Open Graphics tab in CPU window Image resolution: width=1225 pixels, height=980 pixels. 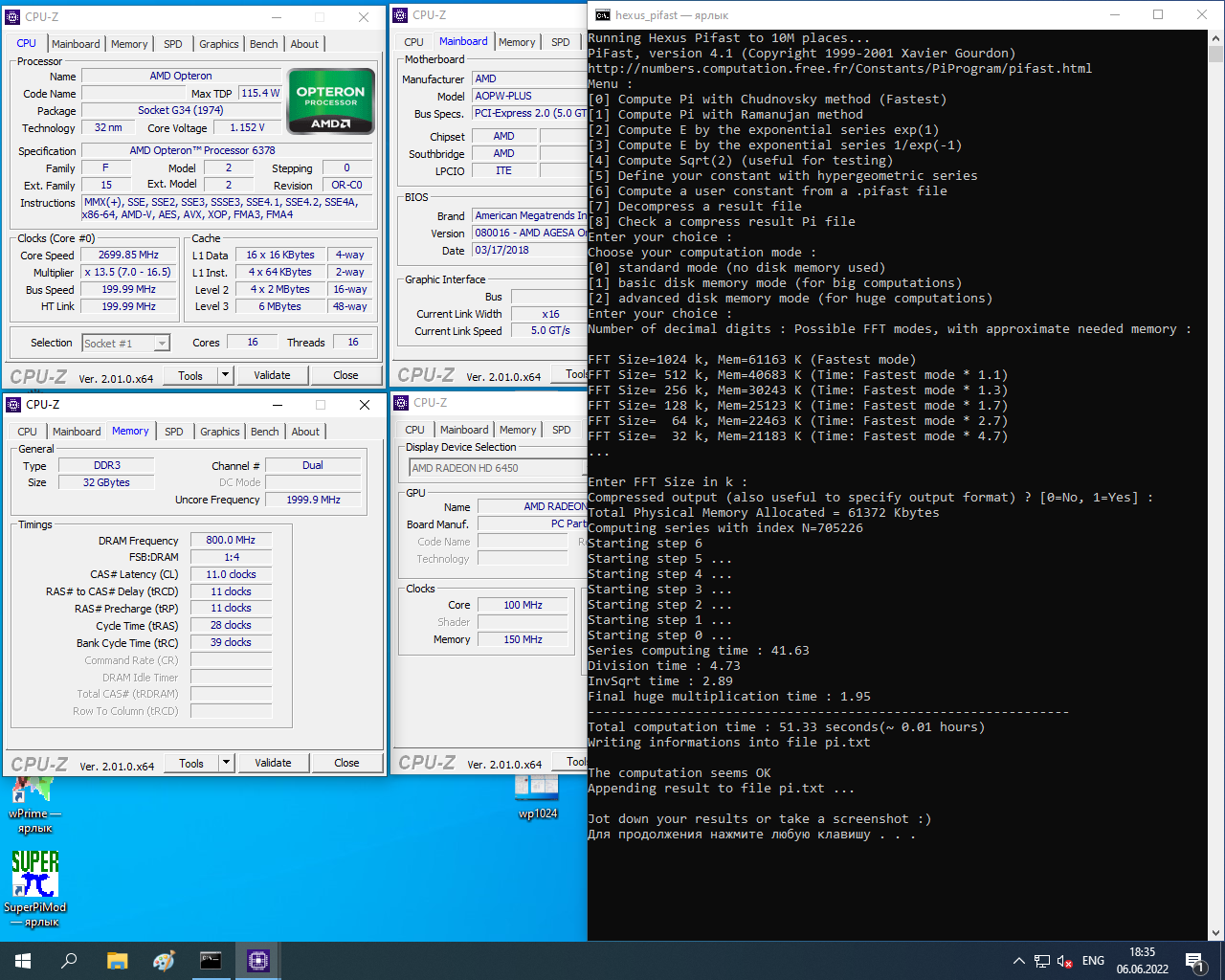point(219,44)
